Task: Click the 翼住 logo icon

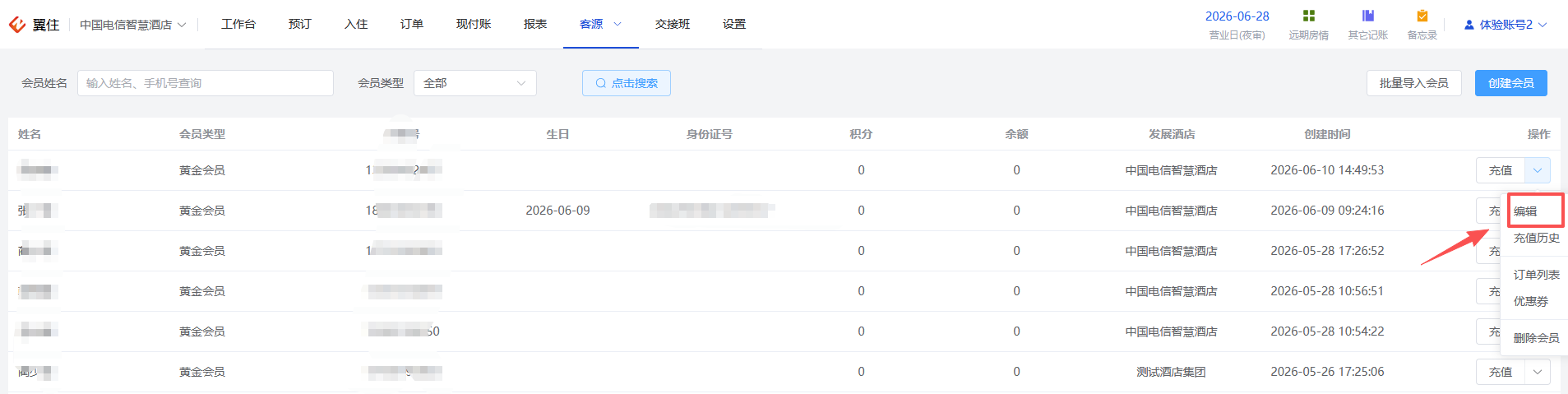Action: (x=16, y=25)
